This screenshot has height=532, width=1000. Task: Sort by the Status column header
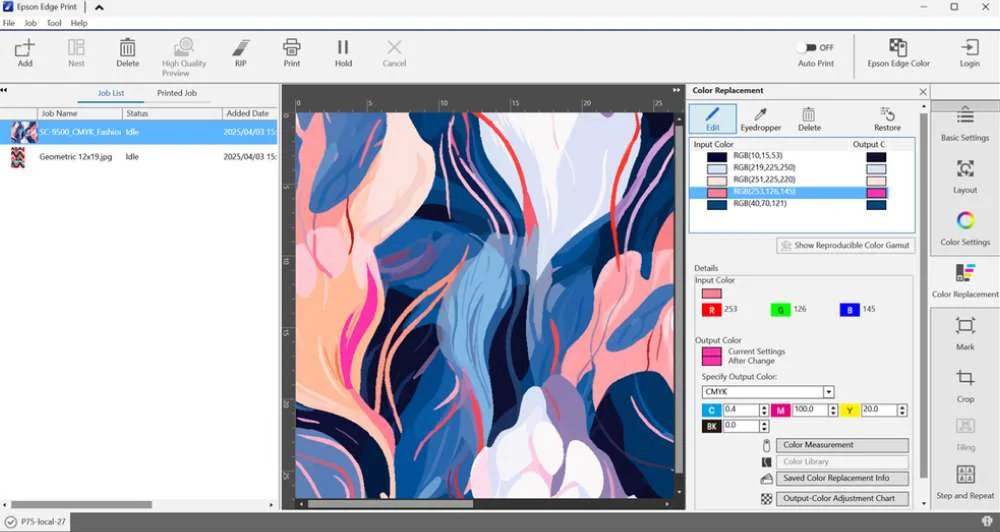coord(172,113)
